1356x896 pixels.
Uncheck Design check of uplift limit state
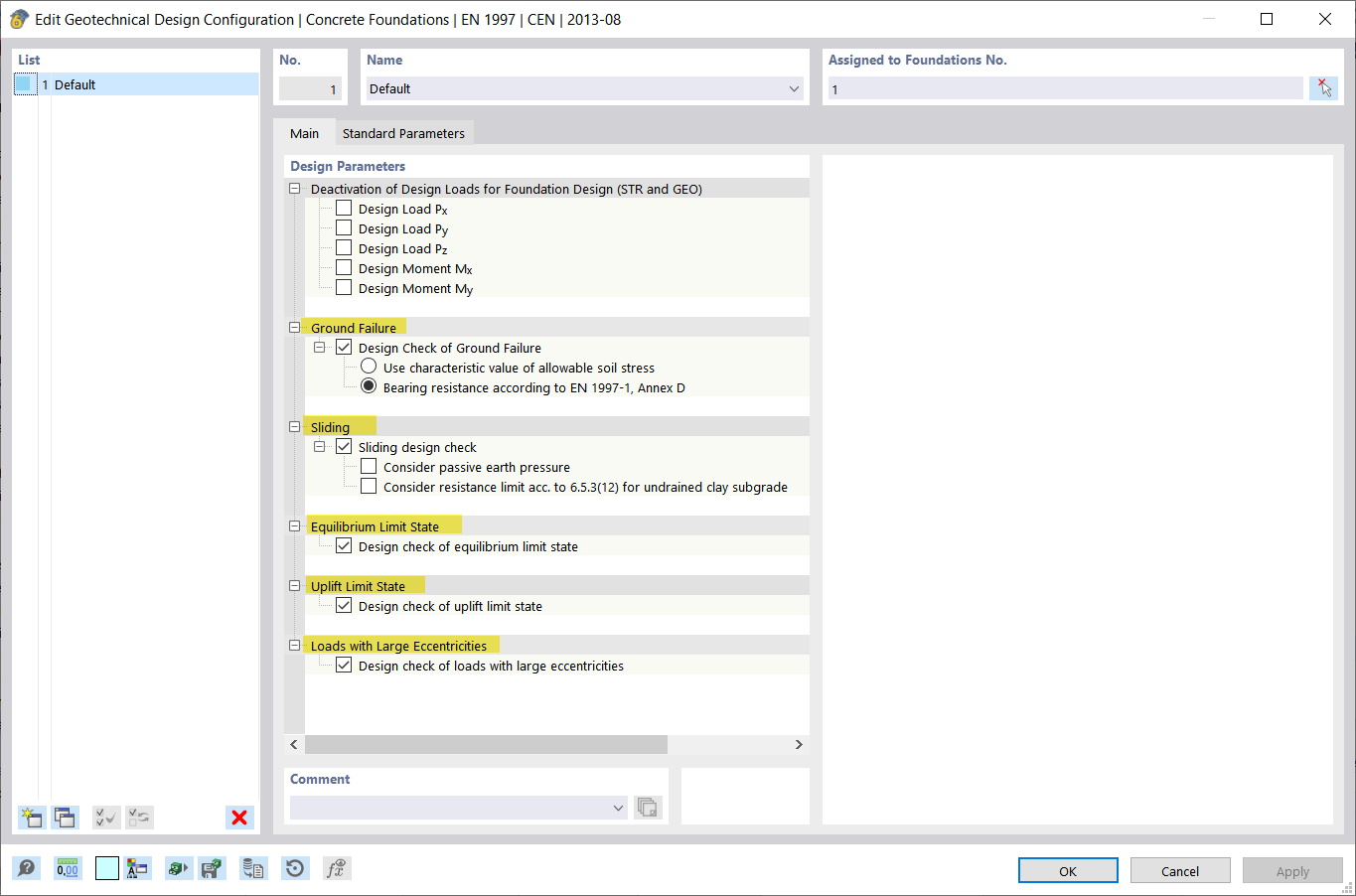point(344,605)
